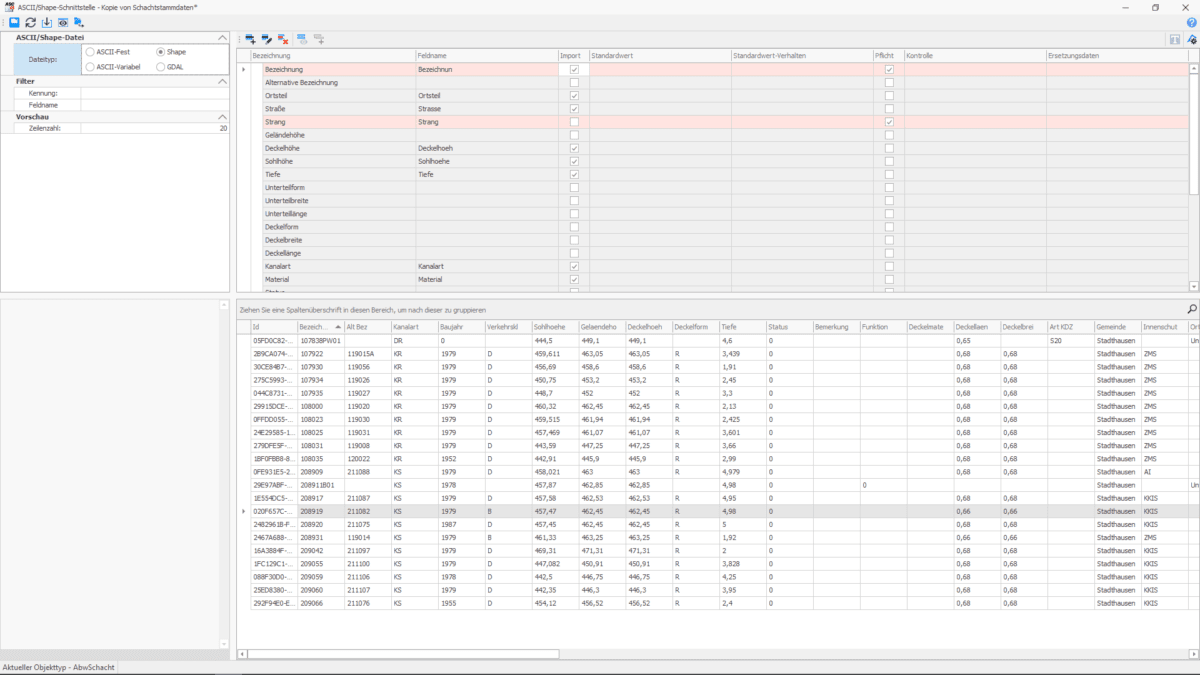Toggle Import checkbox for Kanalart row
Image resolution: width=1200 pixels, height=675 pixels.
tap(574, 267)
